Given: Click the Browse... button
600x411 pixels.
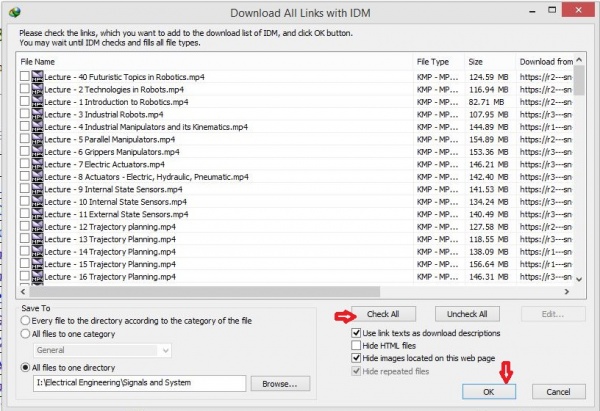Looking at the screenshot, I should [x=280, y=383].
